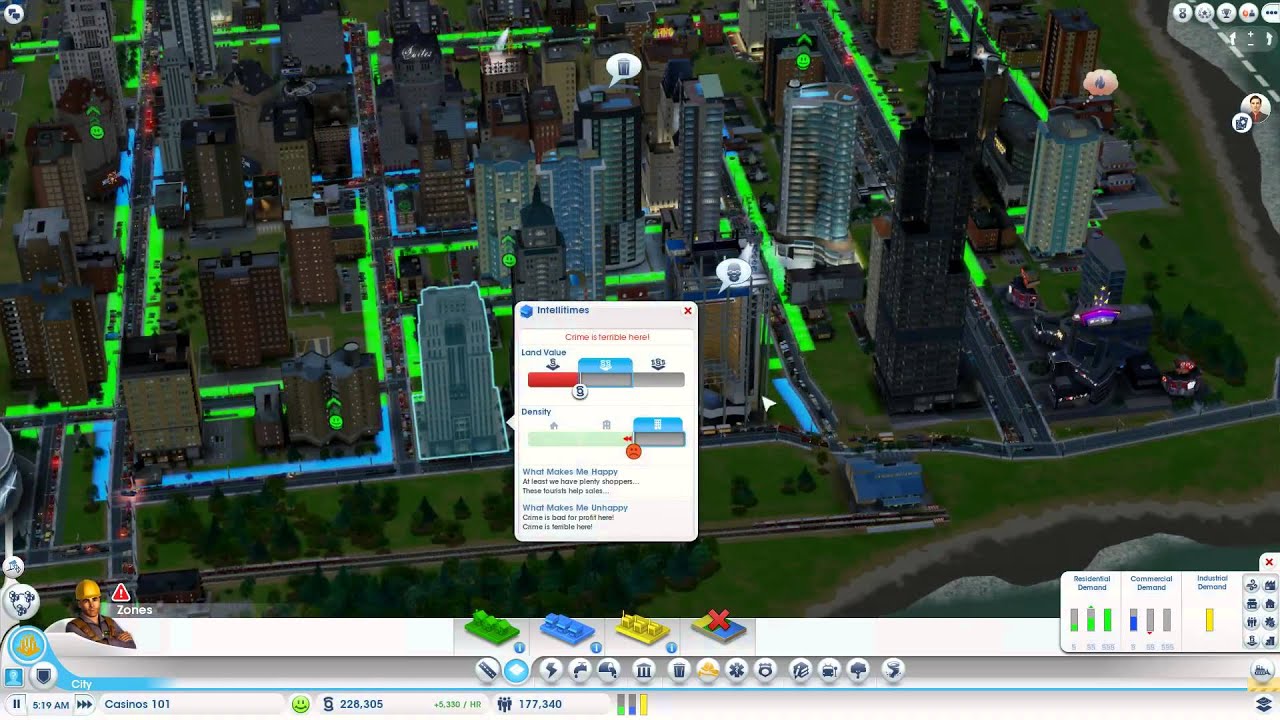The height and width of the screenshot is (720, 1280).
Task: Click the RCI demand bars in status bar
Action: point(632,704)
